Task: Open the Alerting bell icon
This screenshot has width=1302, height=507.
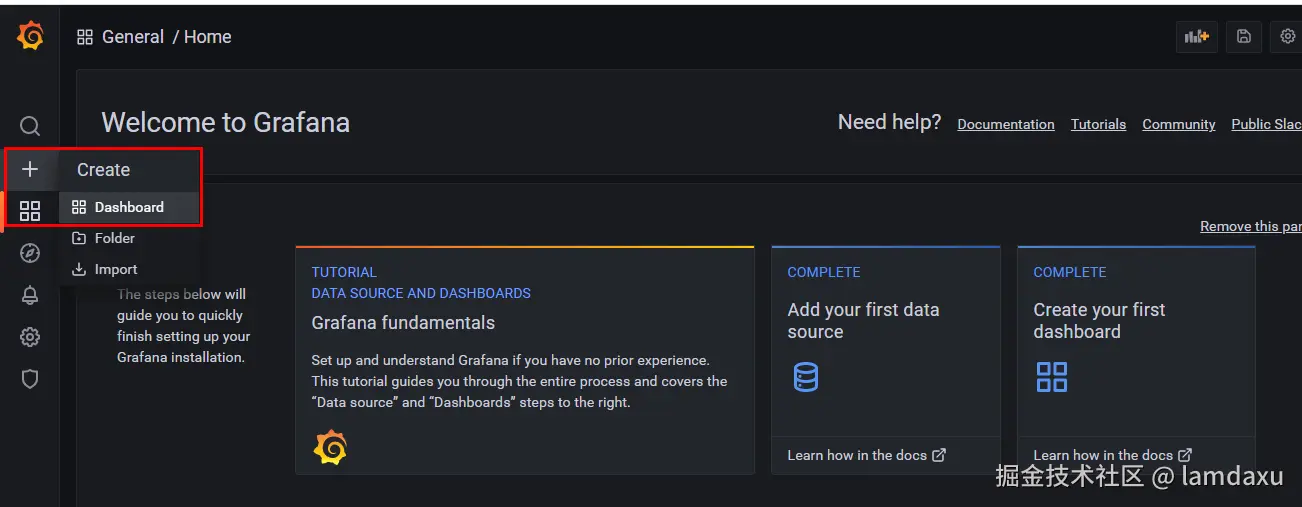Action: (30, 295)
